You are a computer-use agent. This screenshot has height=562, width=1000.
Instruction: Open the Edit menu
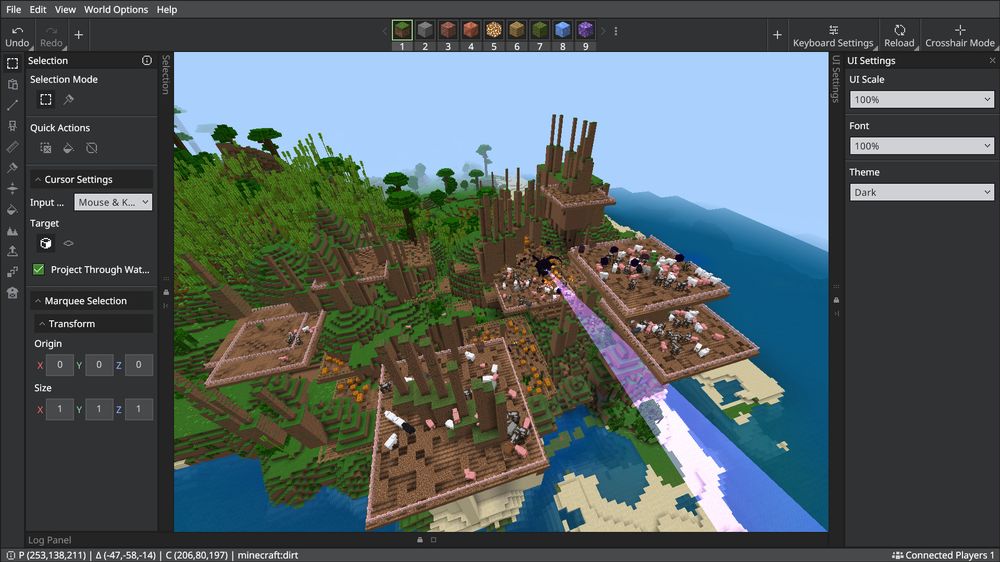(x=38, y=10)
